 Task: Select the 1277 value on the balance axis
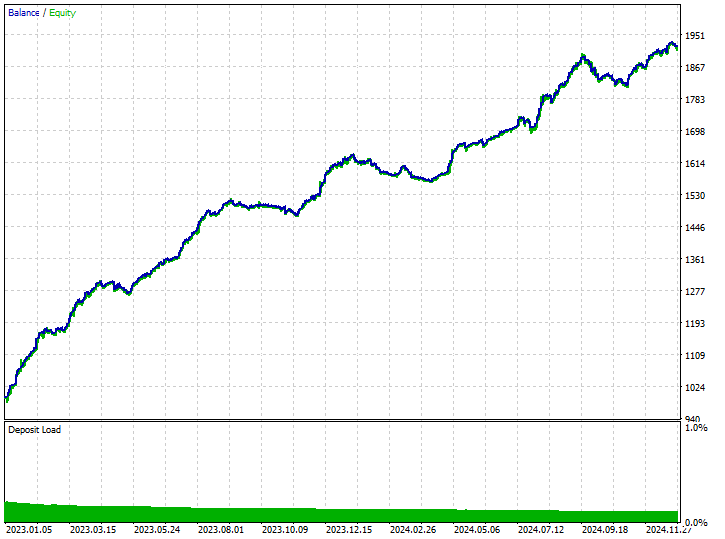(695, 292)
